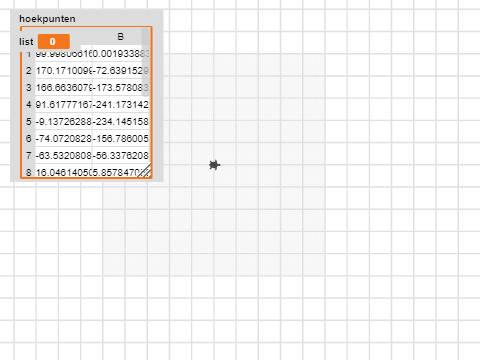Click the list watcher vertical scrollbar
This screenshot has width=480, height=360.
click(x=146, y=62)
